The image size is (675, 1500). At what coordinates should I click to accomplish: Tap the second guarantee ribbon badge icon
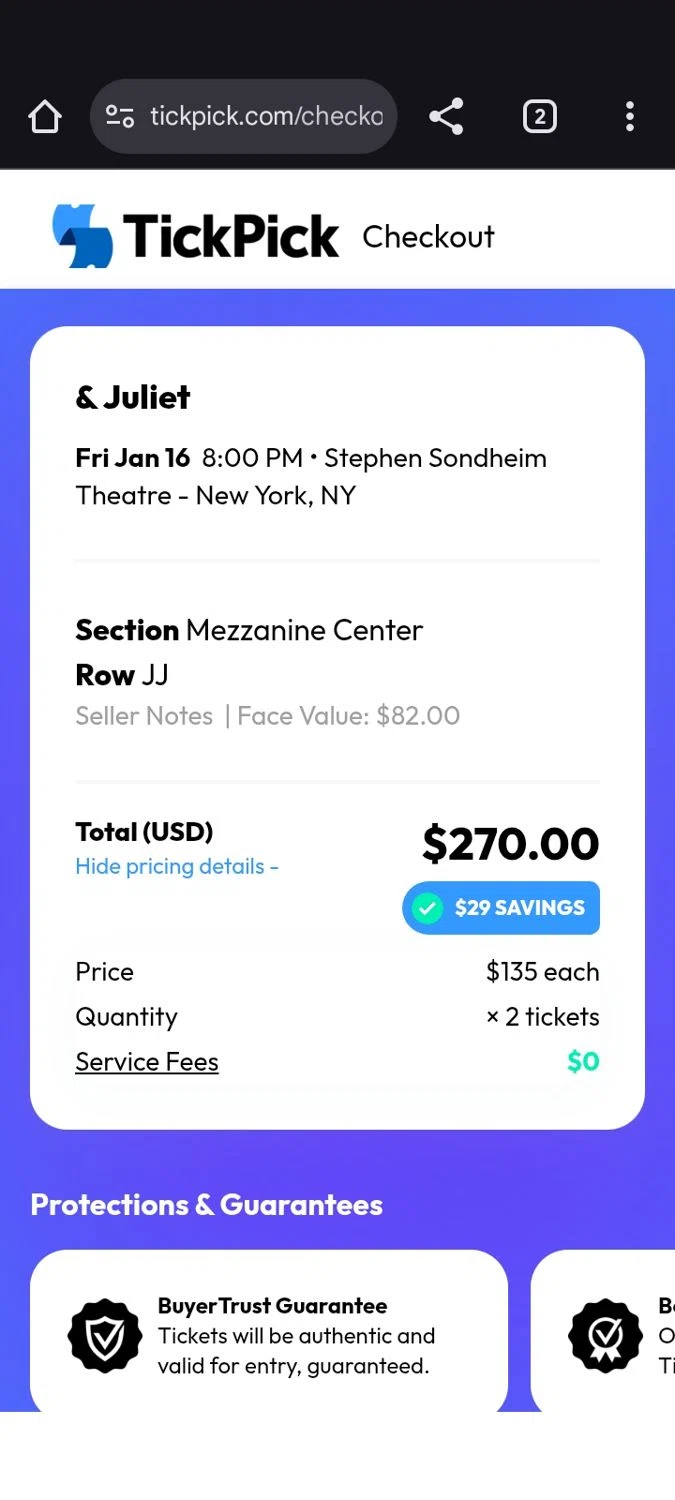tap(605, 1336)
